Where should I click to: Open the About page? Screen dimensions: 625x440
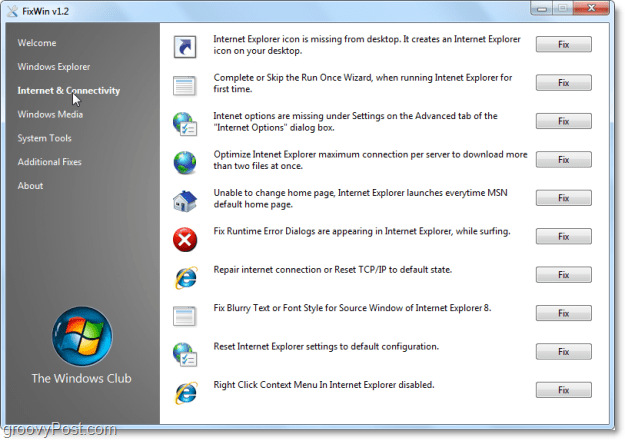(x=30, y=186)
